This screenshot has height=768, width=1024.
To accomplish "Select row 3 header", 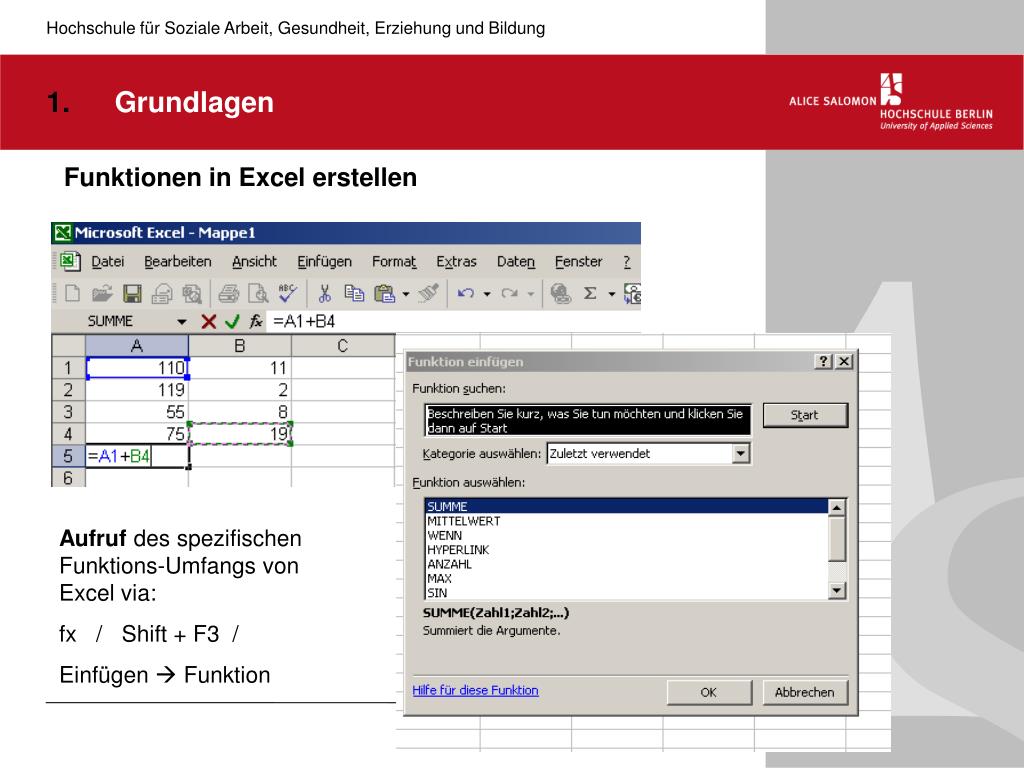I will (68, 412).
